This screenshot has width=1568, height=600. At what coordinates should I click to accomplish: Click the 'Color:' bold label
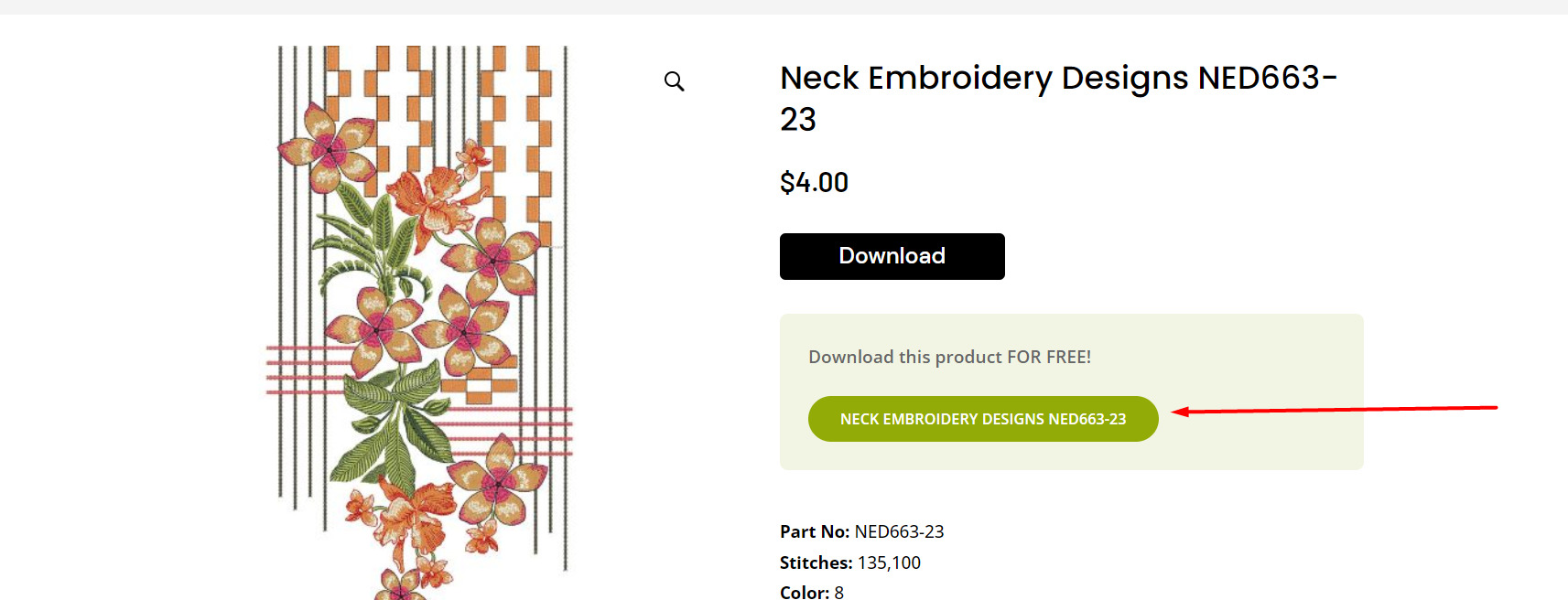804,592
